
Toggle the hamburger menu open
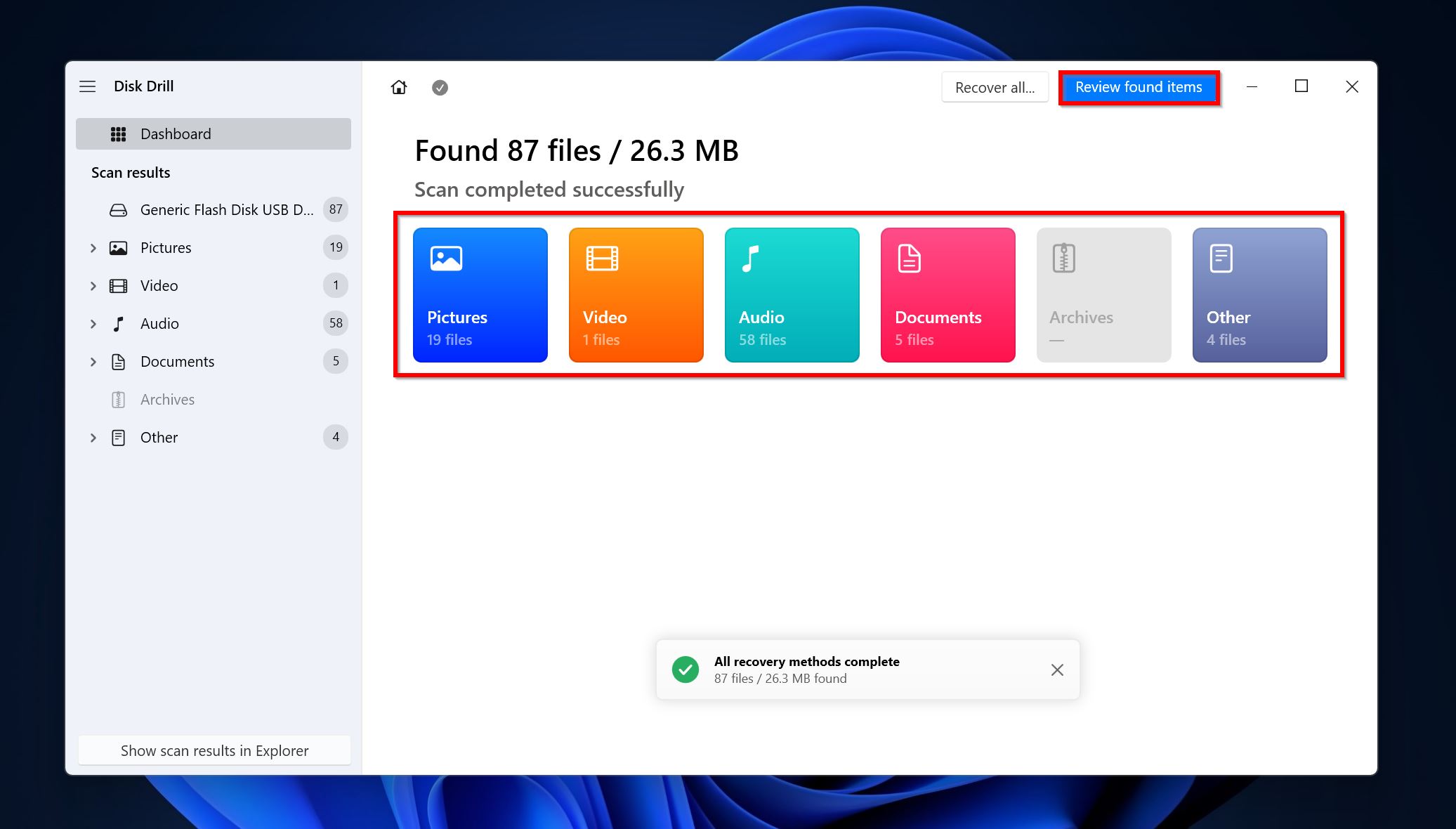tap(88, 86)
